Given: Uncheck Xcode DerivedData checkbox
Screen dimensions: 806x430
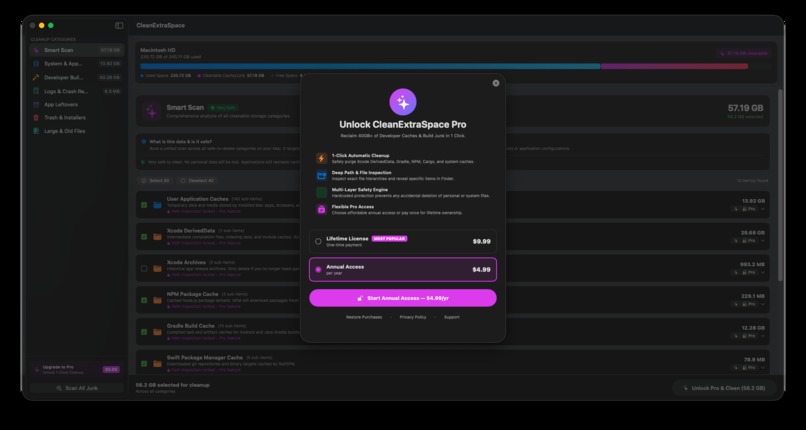Looking at the screenshot, I should pyautogui.click(x=144, y=237).
